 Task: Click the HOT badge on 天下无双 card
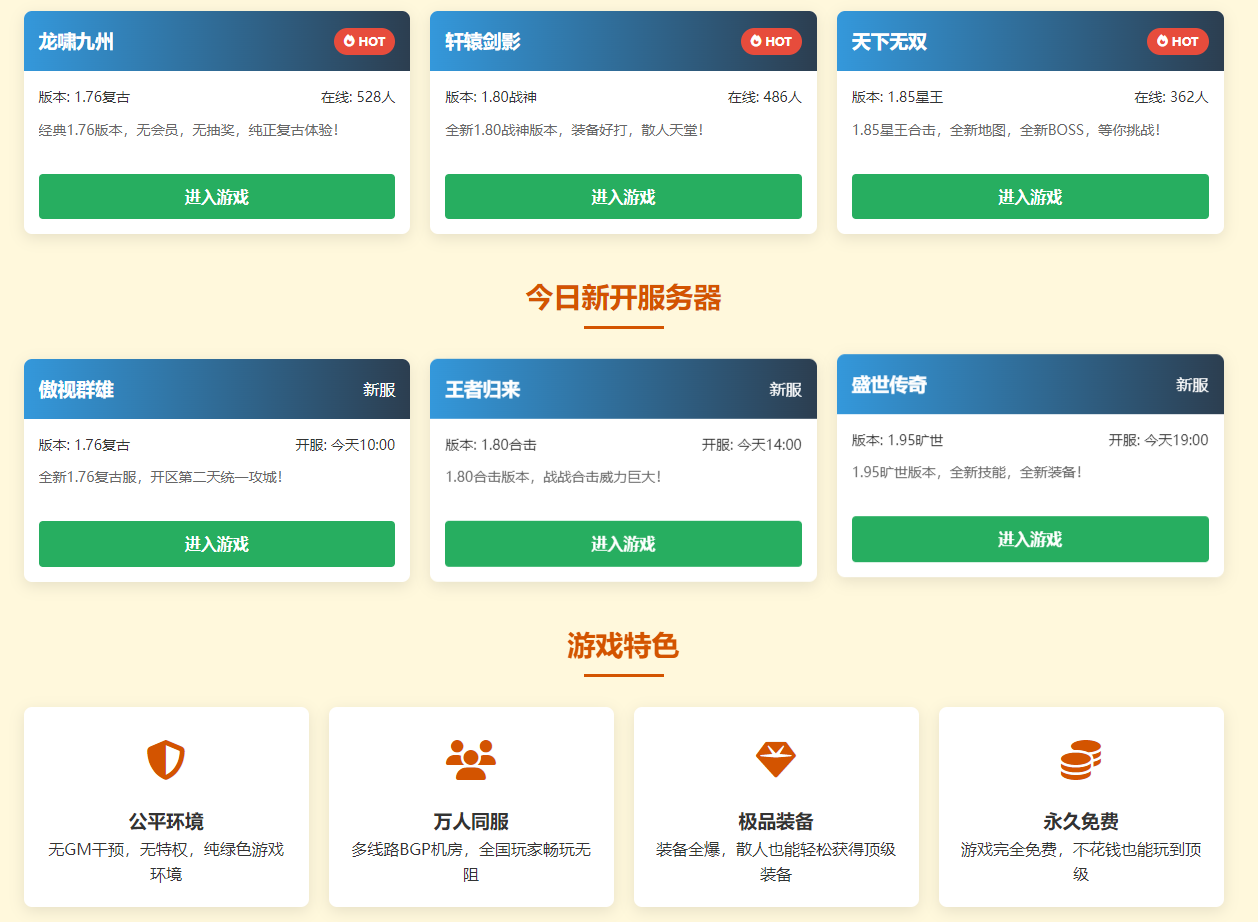pyautogui.click(x=1178, y=41)
